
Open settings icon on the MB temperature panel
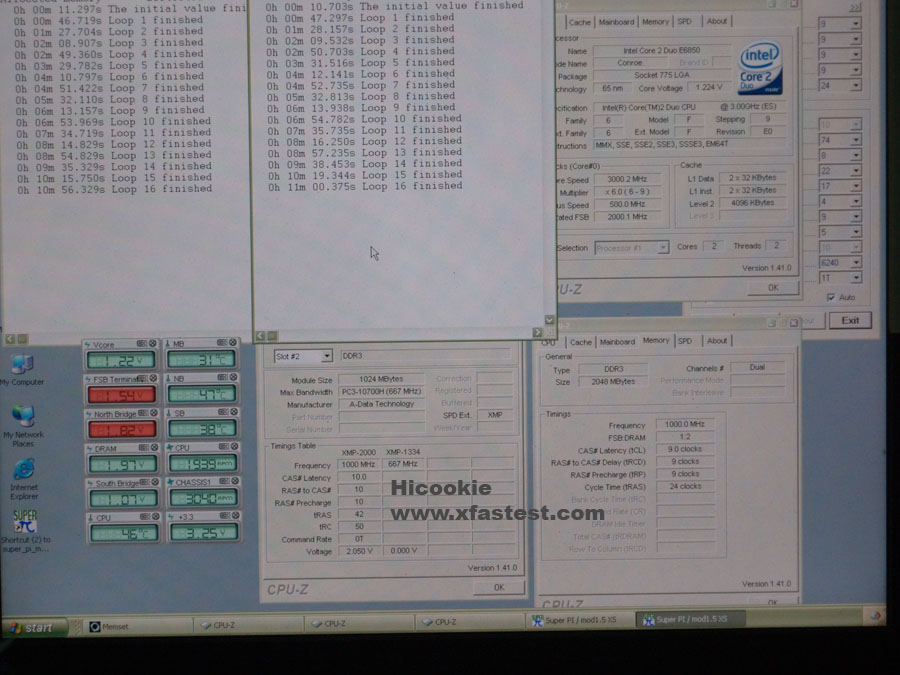[x=222, y=343]
